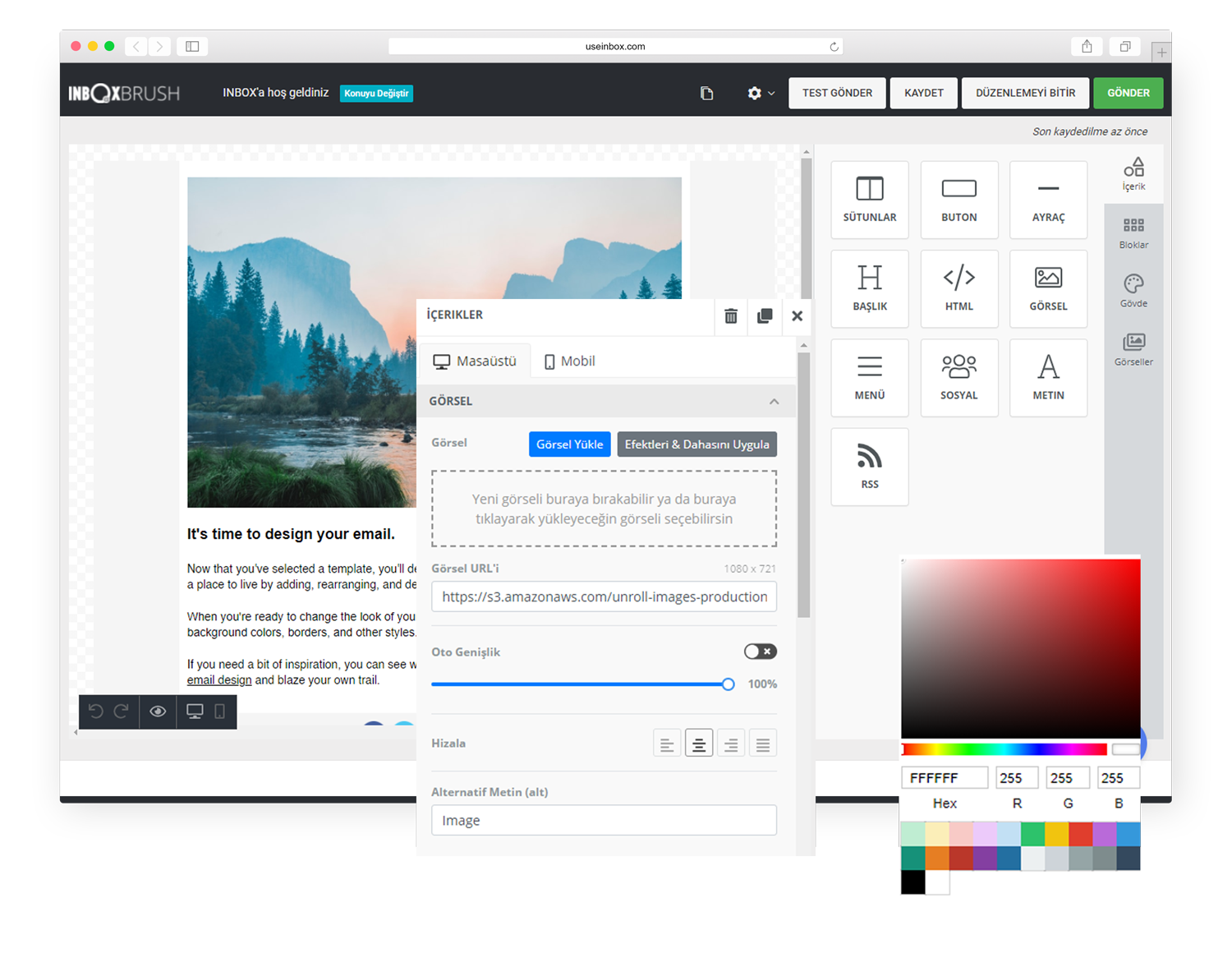Toggle the Oto Genişlik switch
Image resolution: width=1232 pixels, height=967 pixels.
click(x=760, y=652)
